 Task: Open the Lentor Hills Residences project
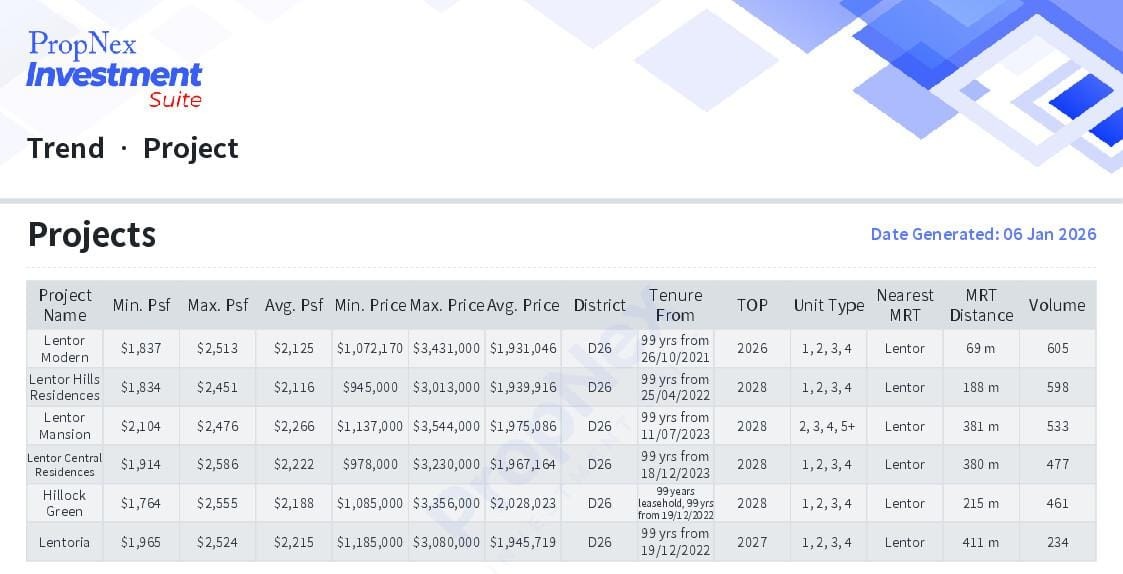click(65, 387)
